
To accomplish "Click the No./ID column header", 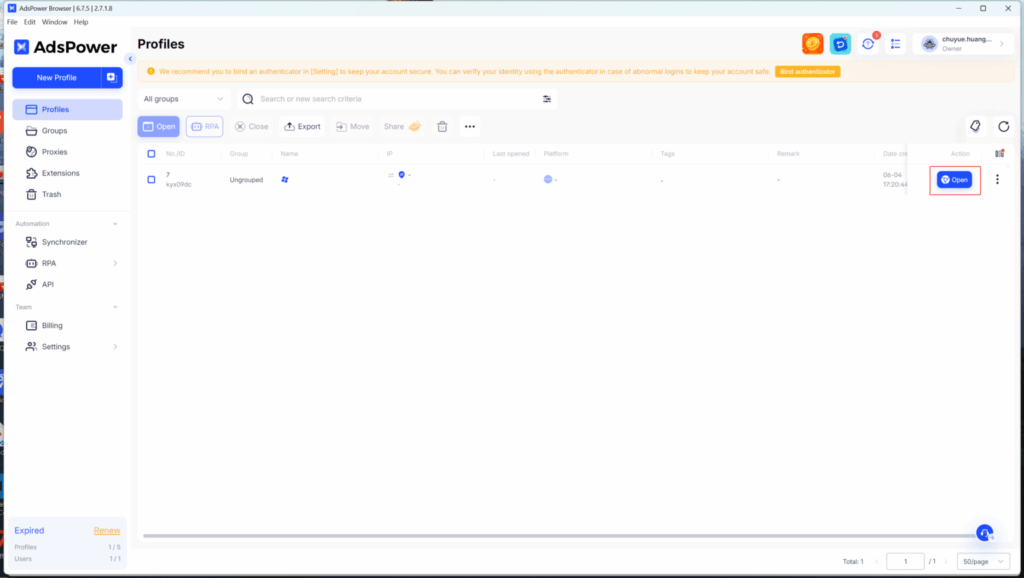I will [x=176, y=153].
